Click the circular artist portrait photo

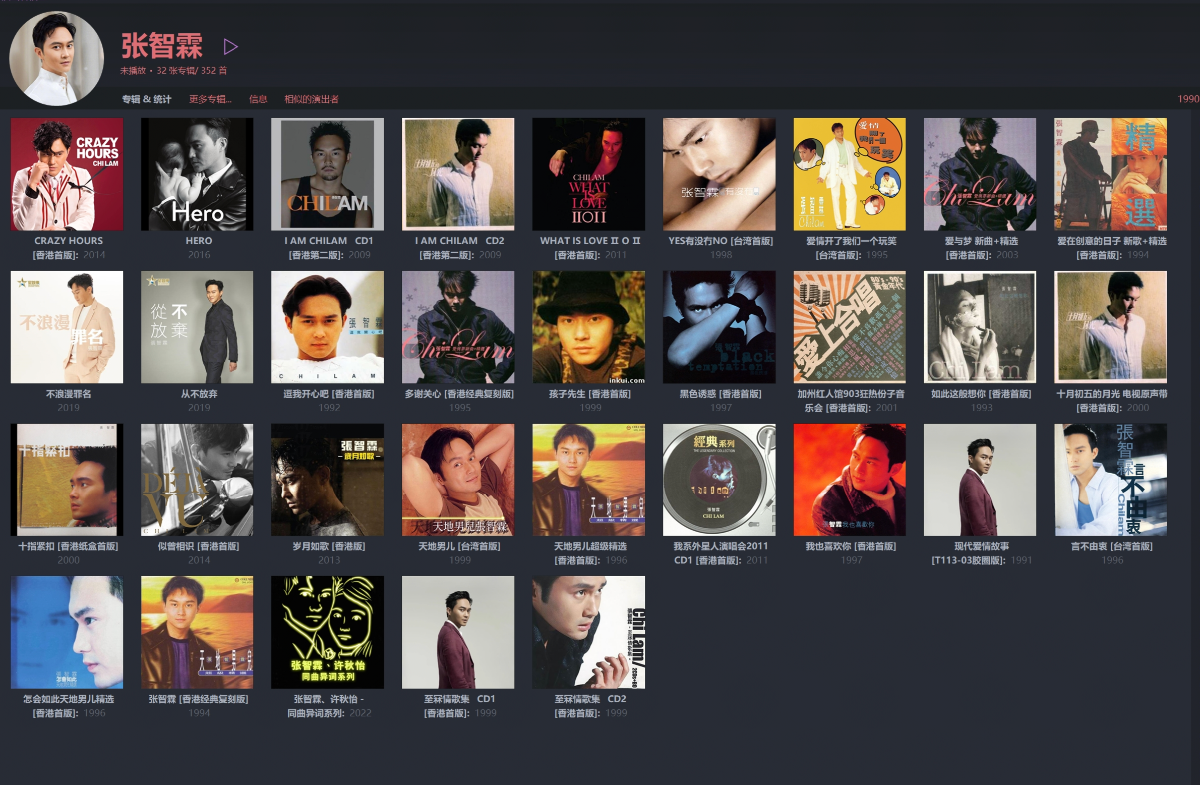pyautogui.click(x=56, y=58)
